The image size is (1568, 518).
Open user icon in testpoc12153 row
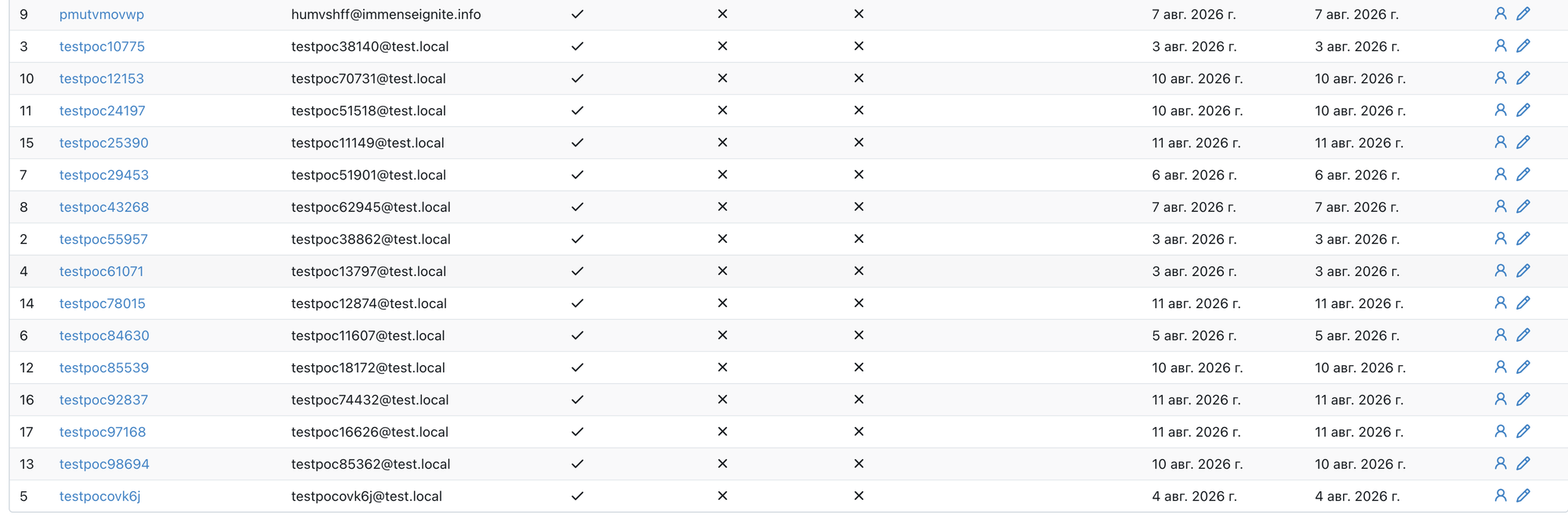(1500, 78)
